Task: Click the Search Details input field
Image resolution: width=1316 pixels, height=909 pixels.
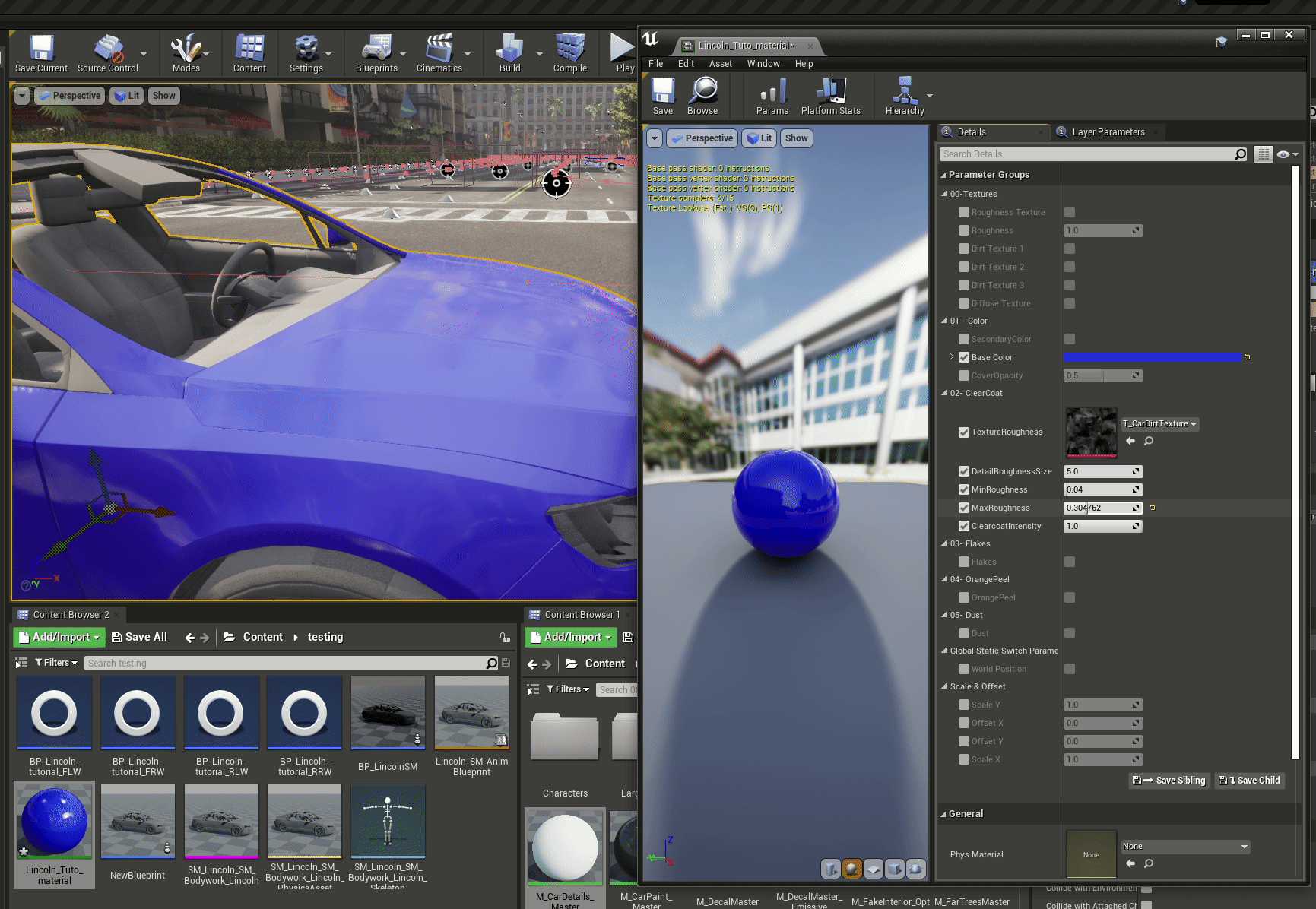Action: pos(1087,154)
